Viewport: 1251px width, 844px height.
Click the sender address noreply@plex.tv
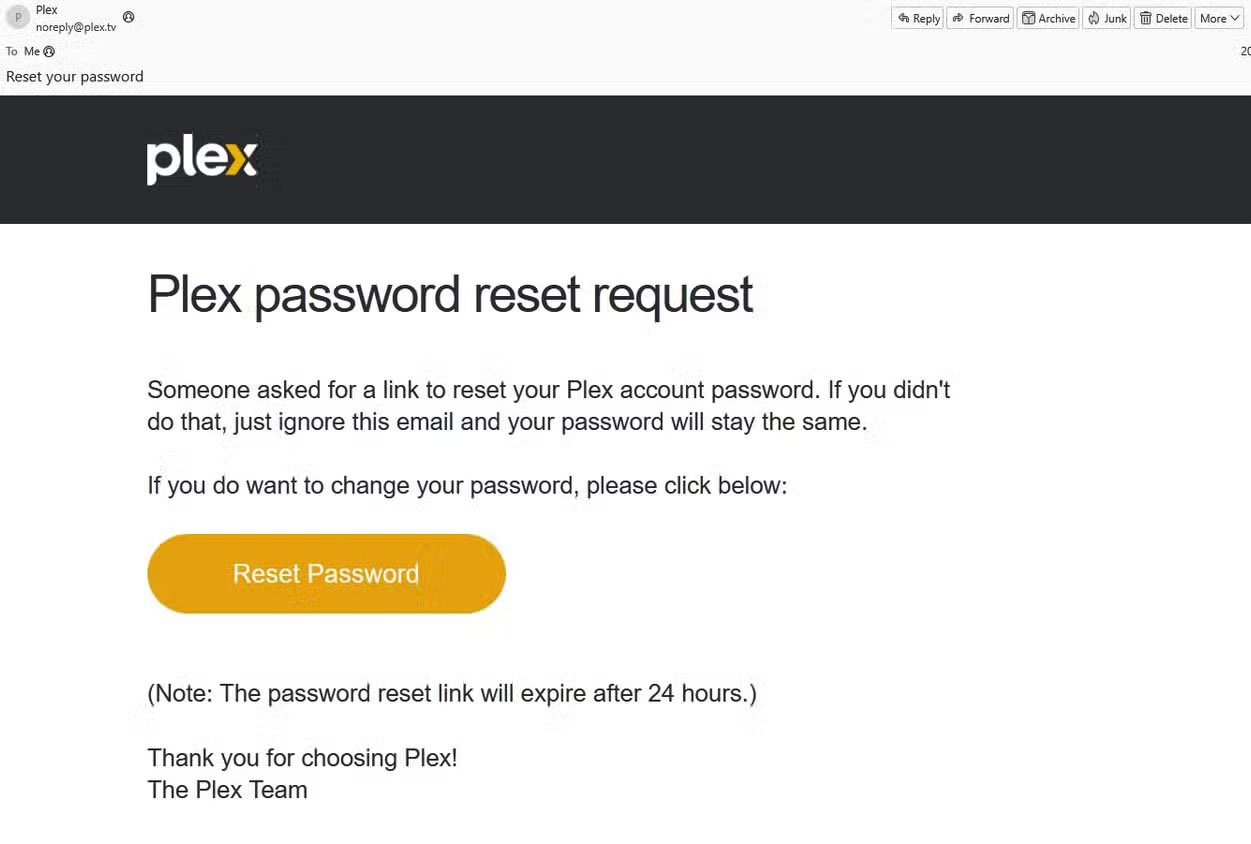tap(76, 27)
